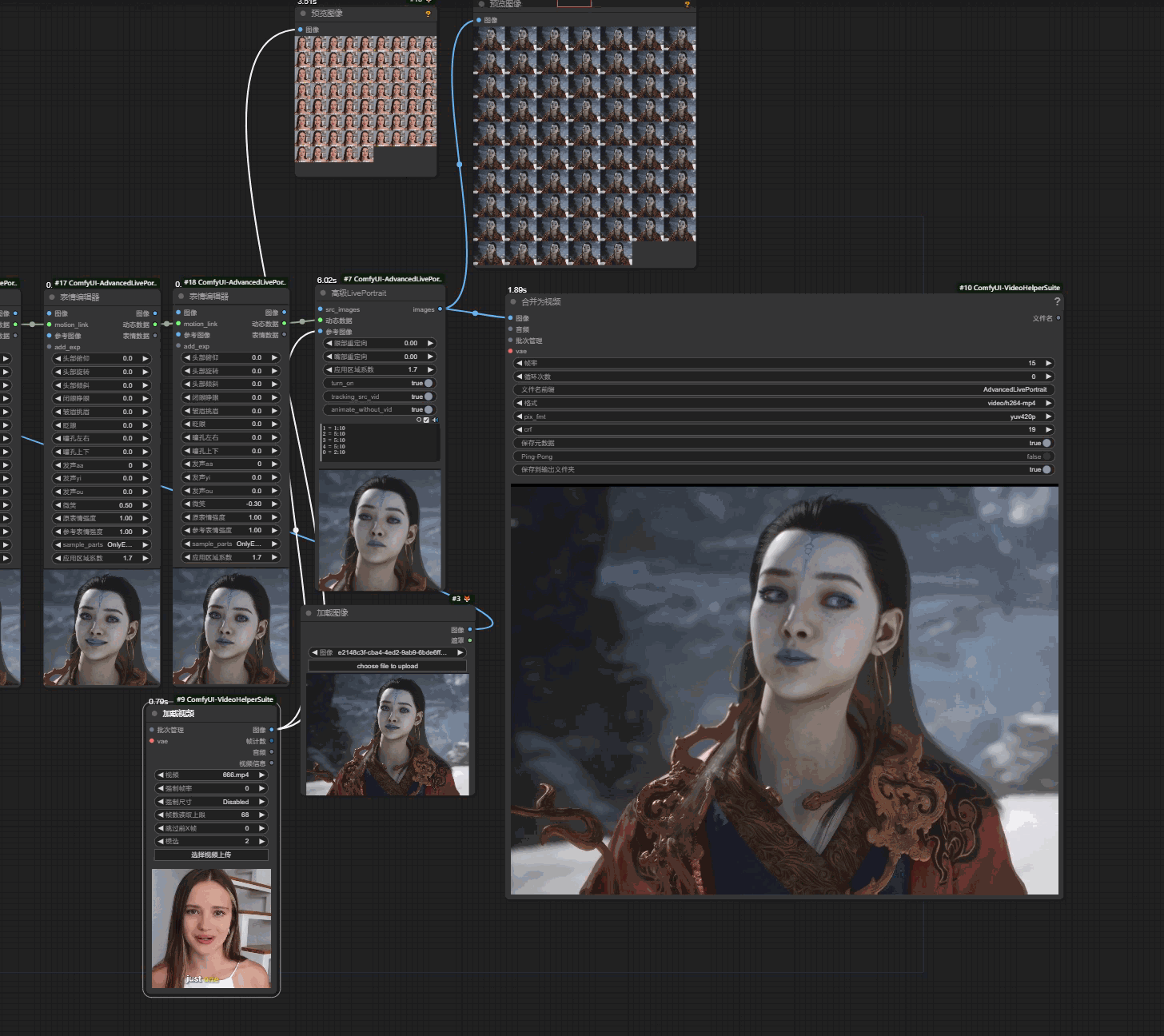Click the red vae input port on 加载视频 node
This screenshot has width=1164, height=1036.
coord(152,741)
